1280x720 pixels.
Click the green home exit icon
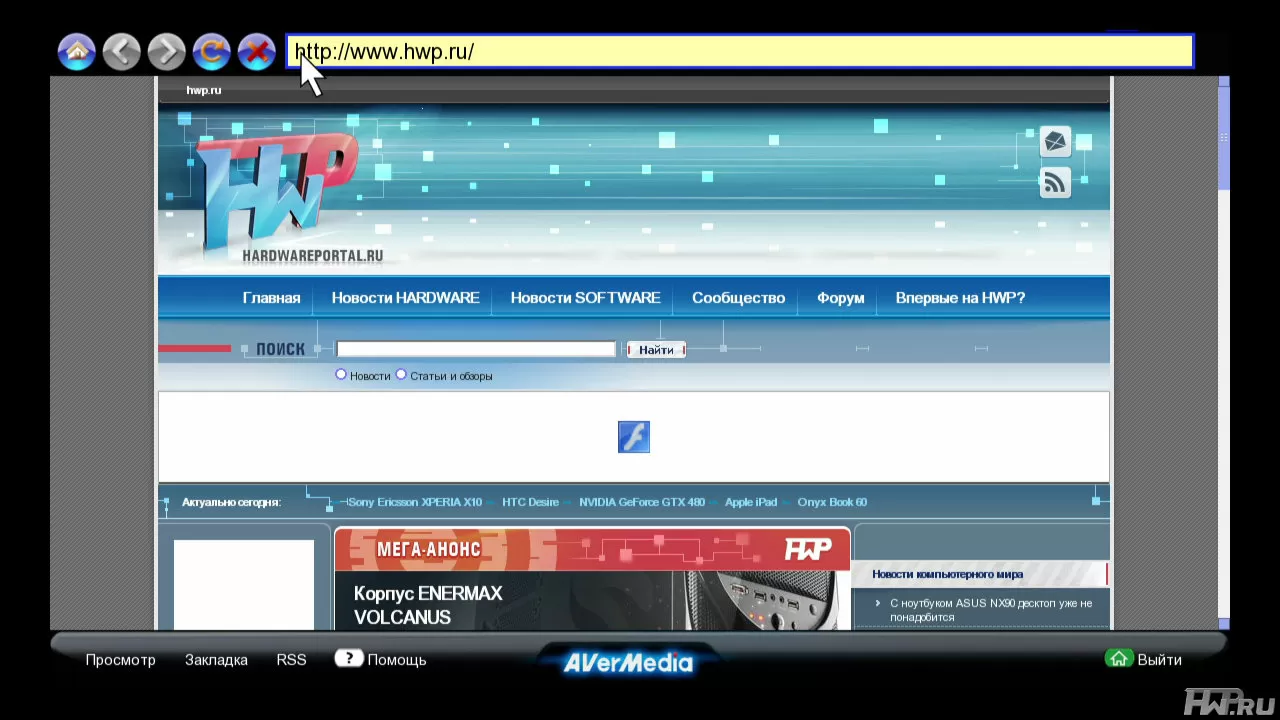(1118, 658)
